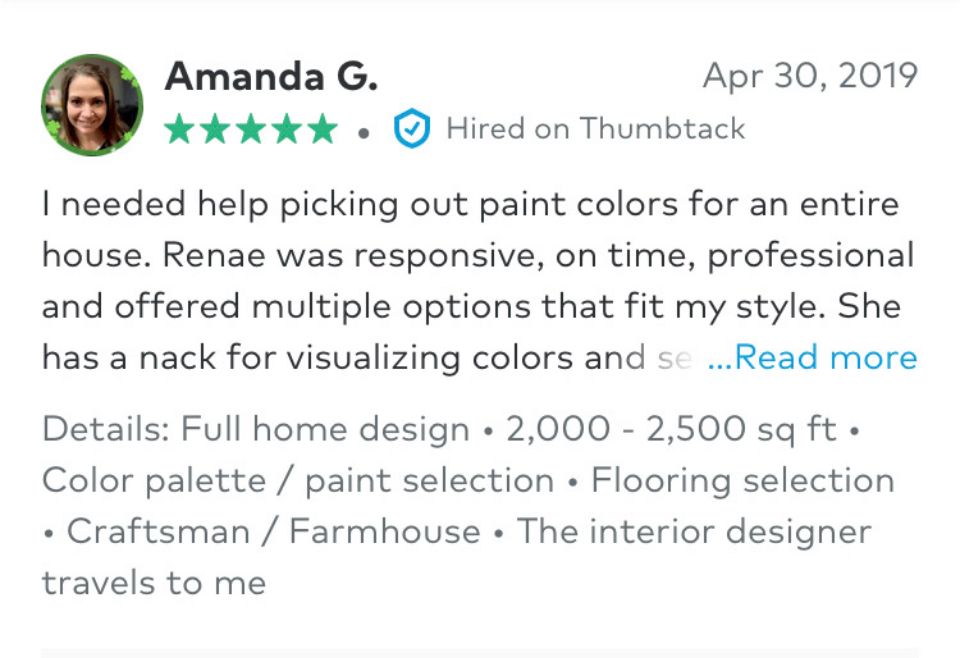Click the Details: Full home design text
The width and height of the screenshot is (960, 658).
click(x=256, y=429)
